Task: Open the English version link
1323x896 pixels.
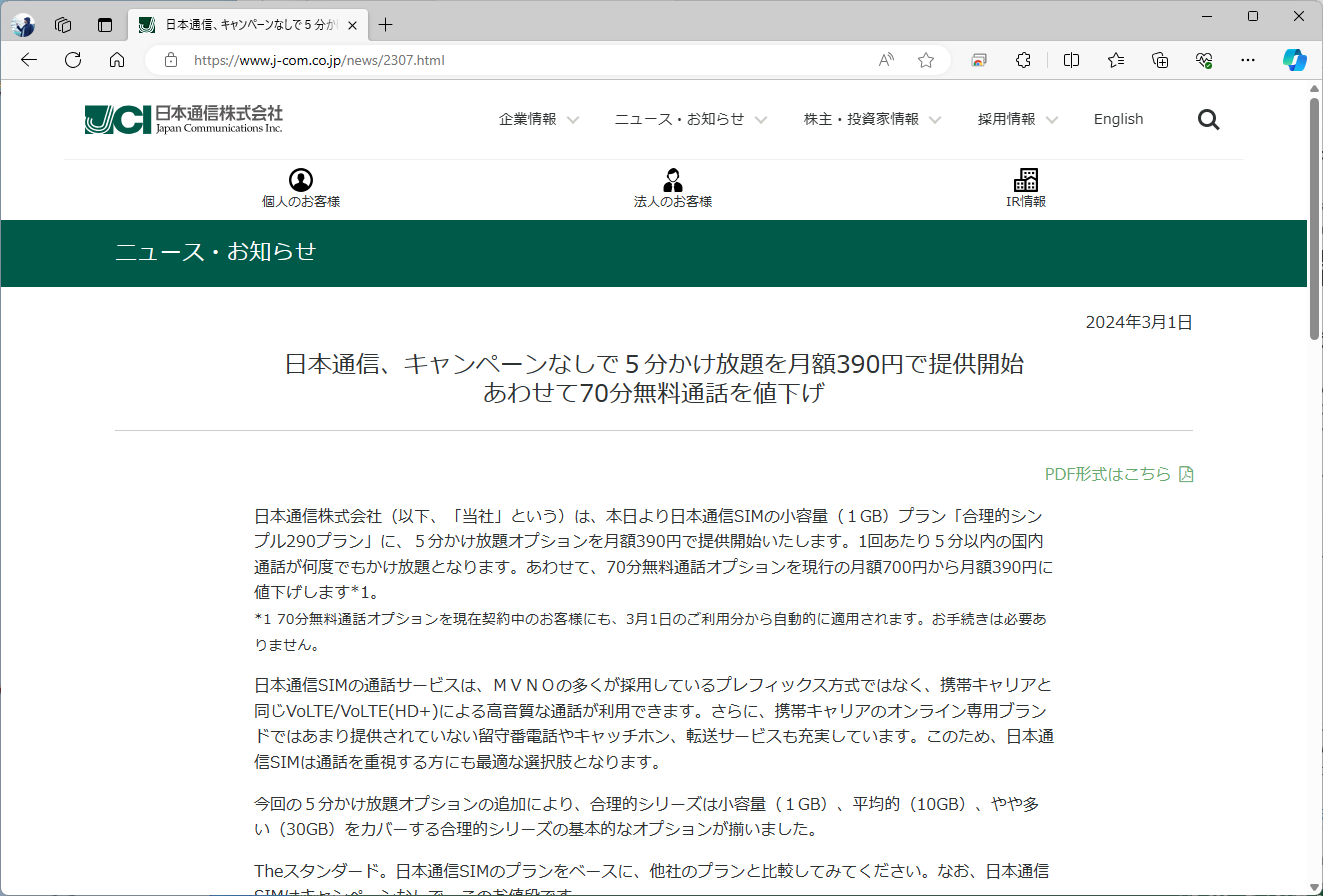Action: click(x=1118, y=118)
